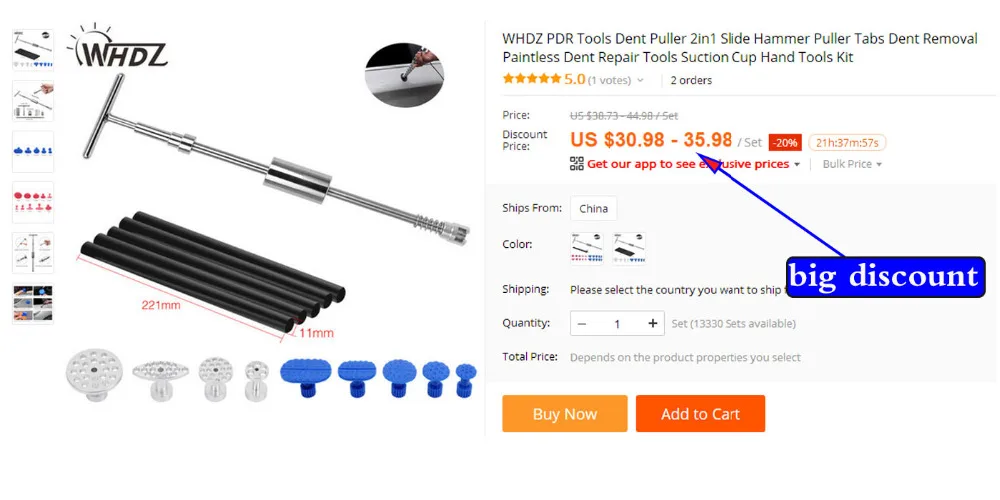Decrease quantity with the minus button

[582, 323]
